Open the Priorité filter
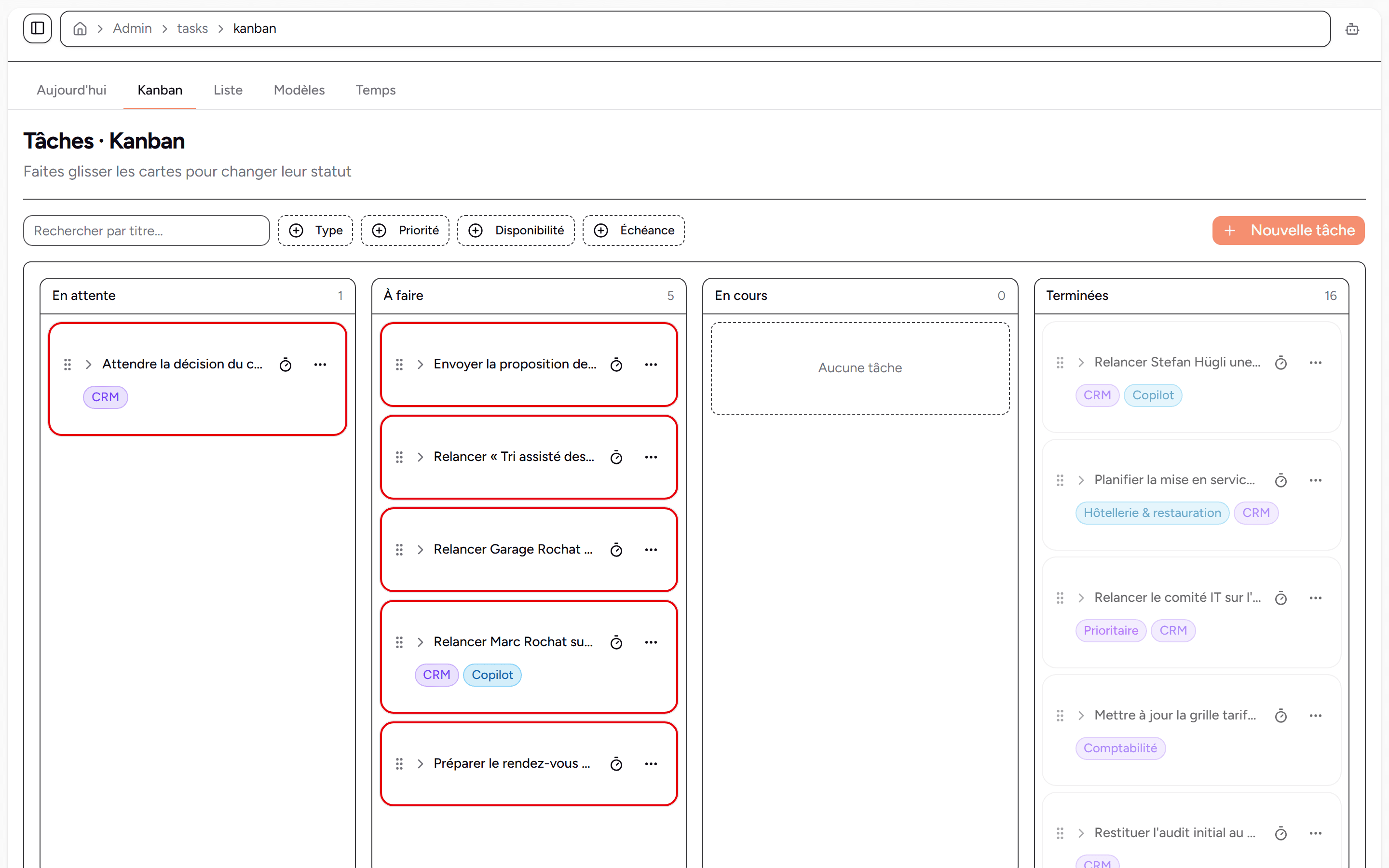Screen dimensions: 1389x868 (405, 231)
